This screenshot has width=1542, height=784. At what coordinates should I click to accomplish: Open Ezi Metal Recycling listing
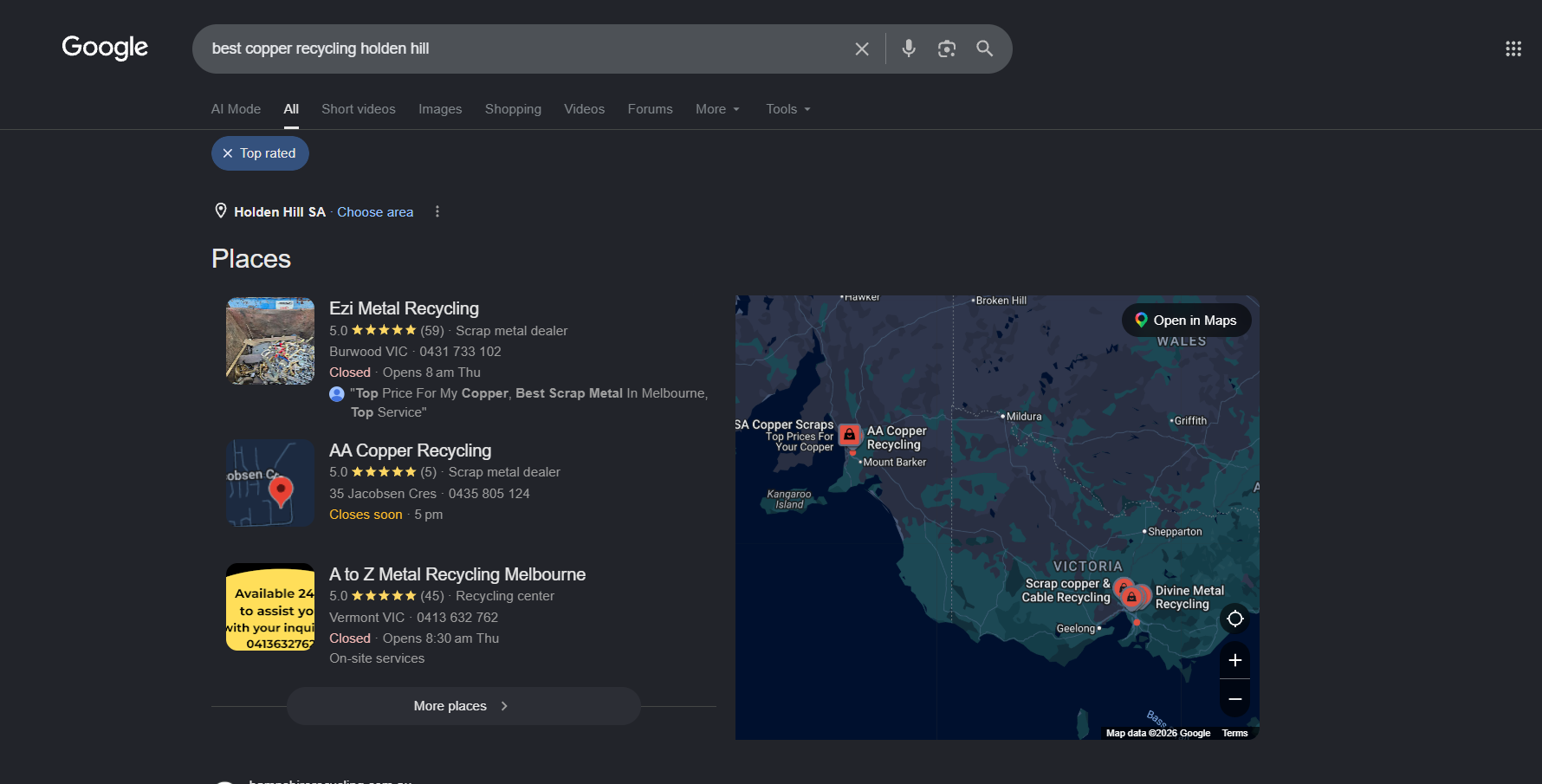point(404,308)
